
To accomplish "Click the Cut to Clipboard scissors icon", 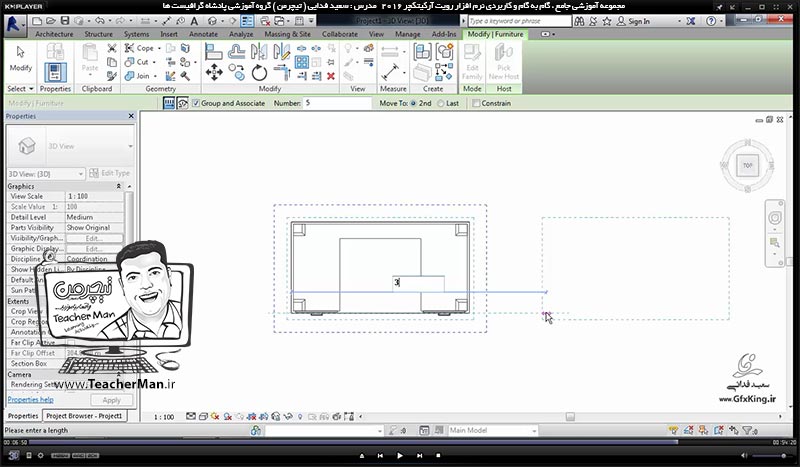I will pos(112,48).
